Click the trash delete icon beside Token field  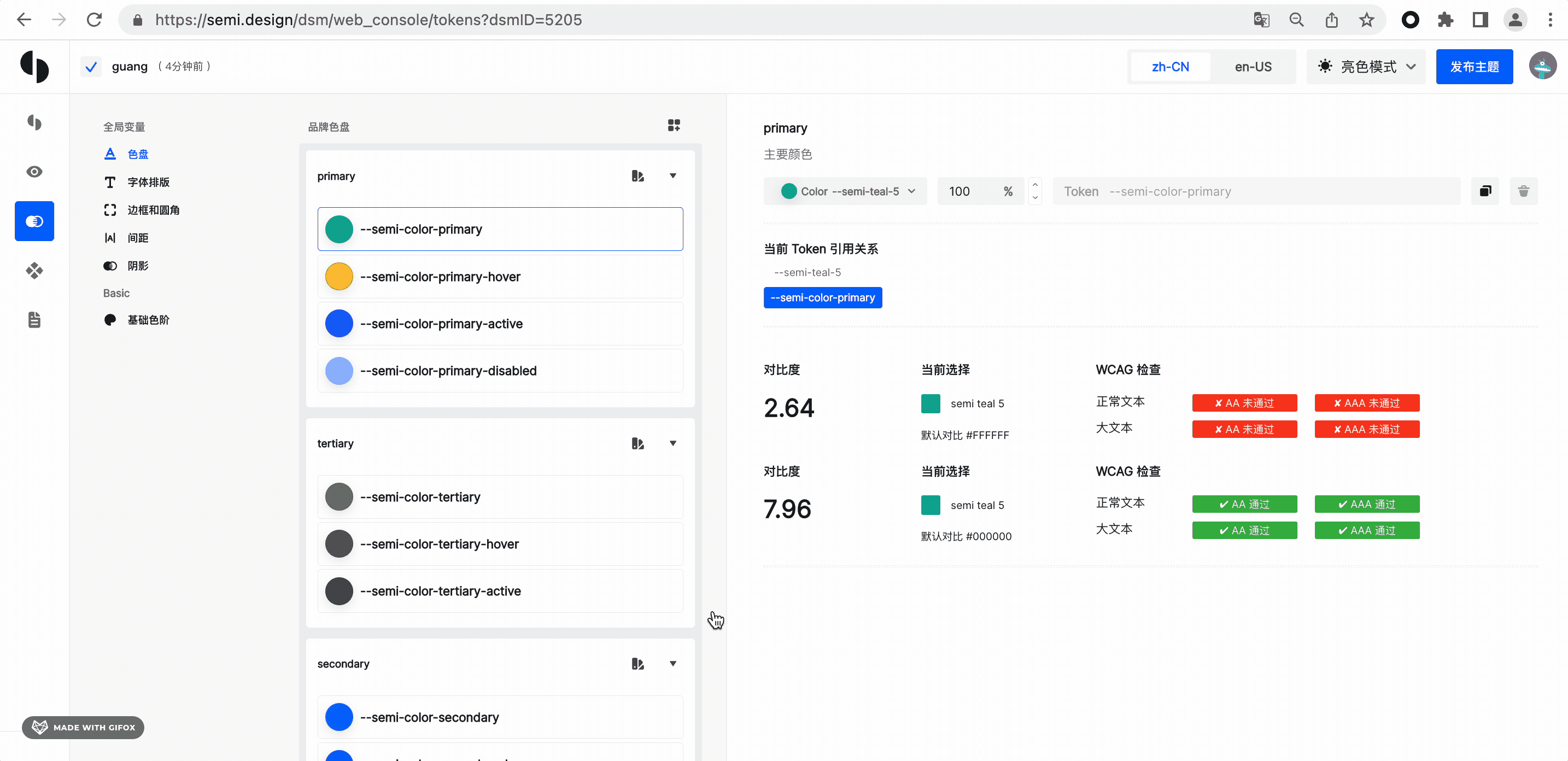(x=1523, y=191)
